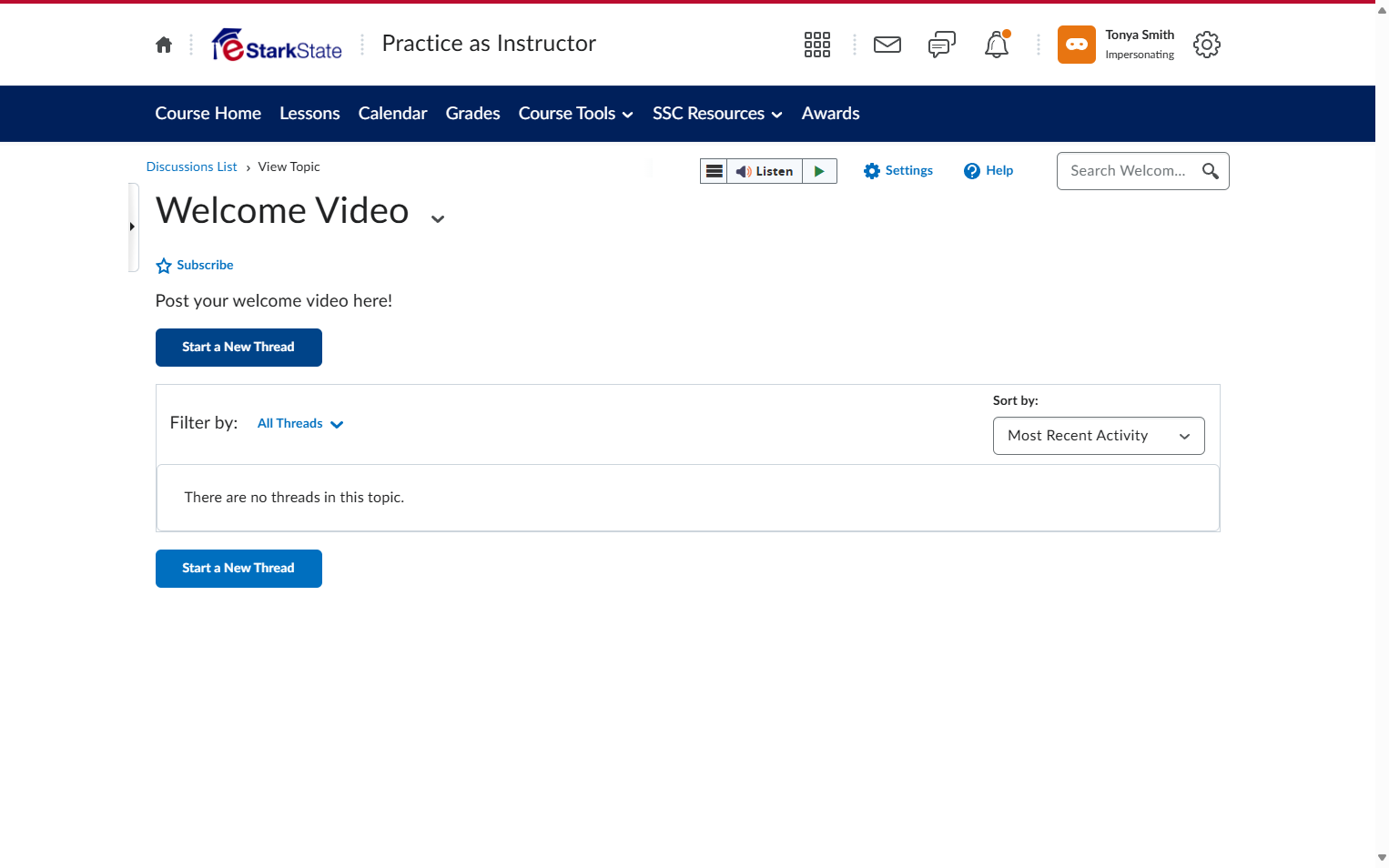Subscribe to the Welcome Video topic
The height and width of the screenshot is (868, 1389).
(195, 266)
